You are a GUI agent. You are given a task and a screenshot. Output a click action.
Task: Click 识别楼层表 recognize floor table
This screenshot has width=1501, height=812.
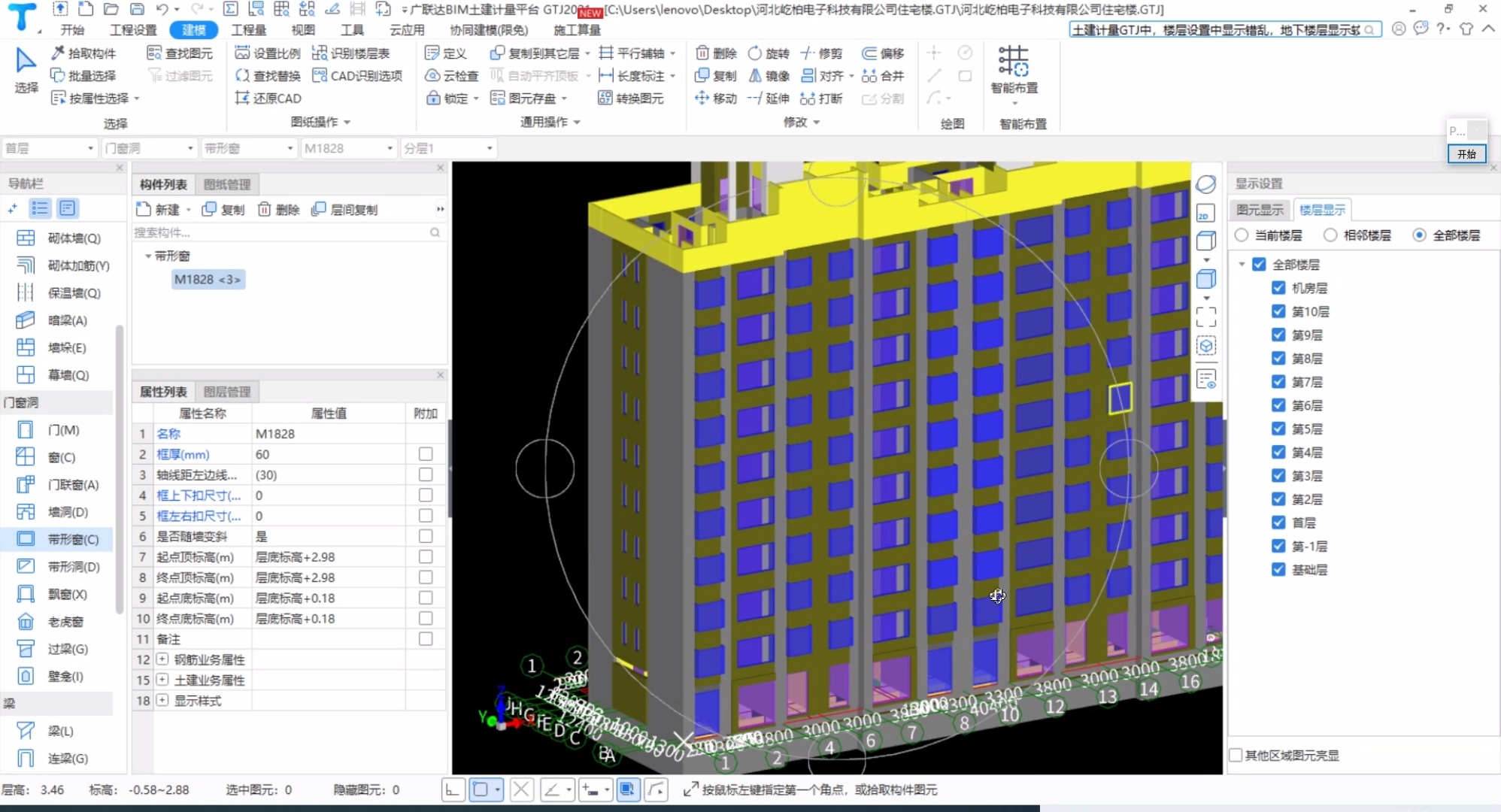[351, 53]
